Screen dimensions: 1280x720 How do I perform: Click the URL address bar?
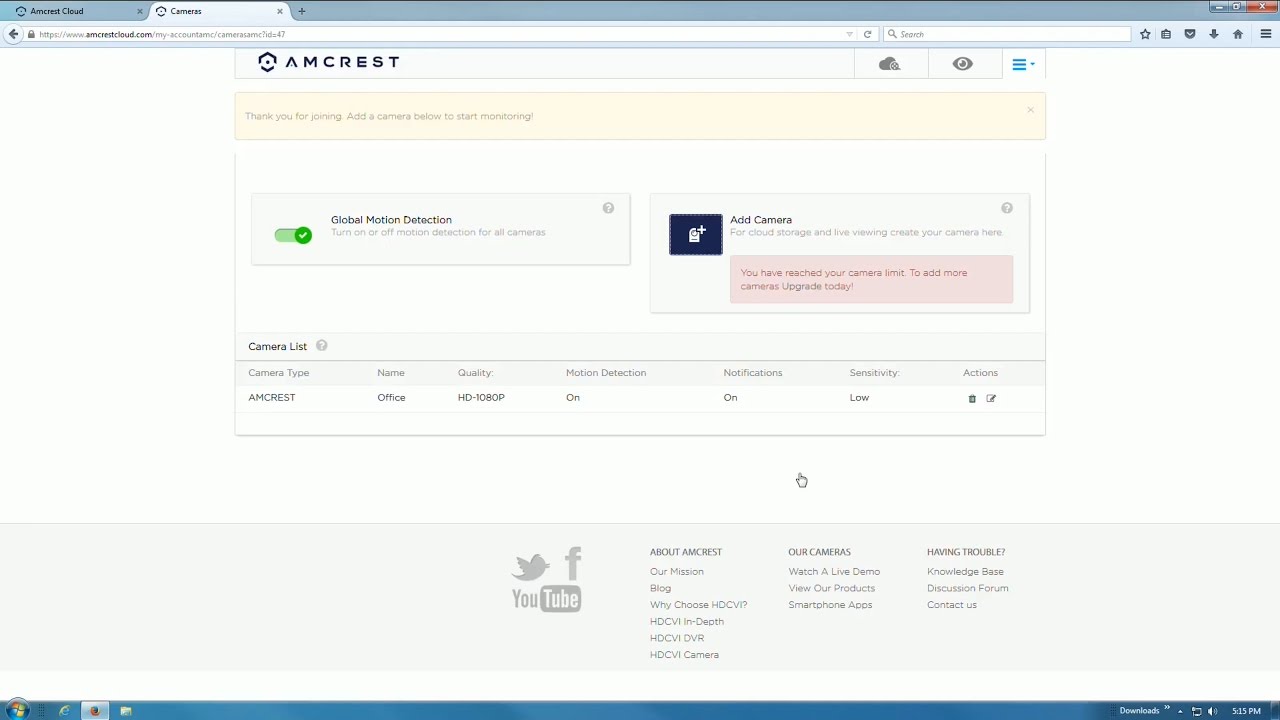tap(440, 34)
